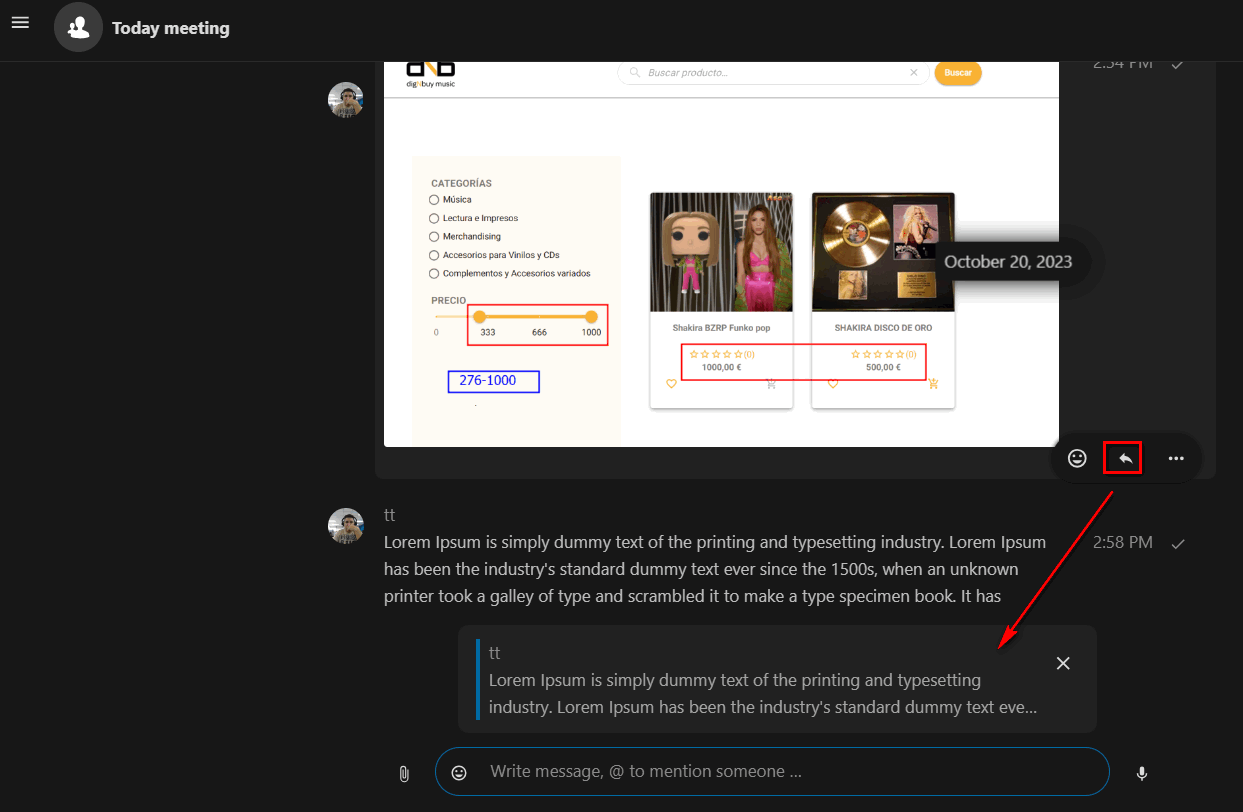This screenshot has height=812, width=1243.
Task: Select the Lorem Ipsum message text
Action: coord(715,569)
